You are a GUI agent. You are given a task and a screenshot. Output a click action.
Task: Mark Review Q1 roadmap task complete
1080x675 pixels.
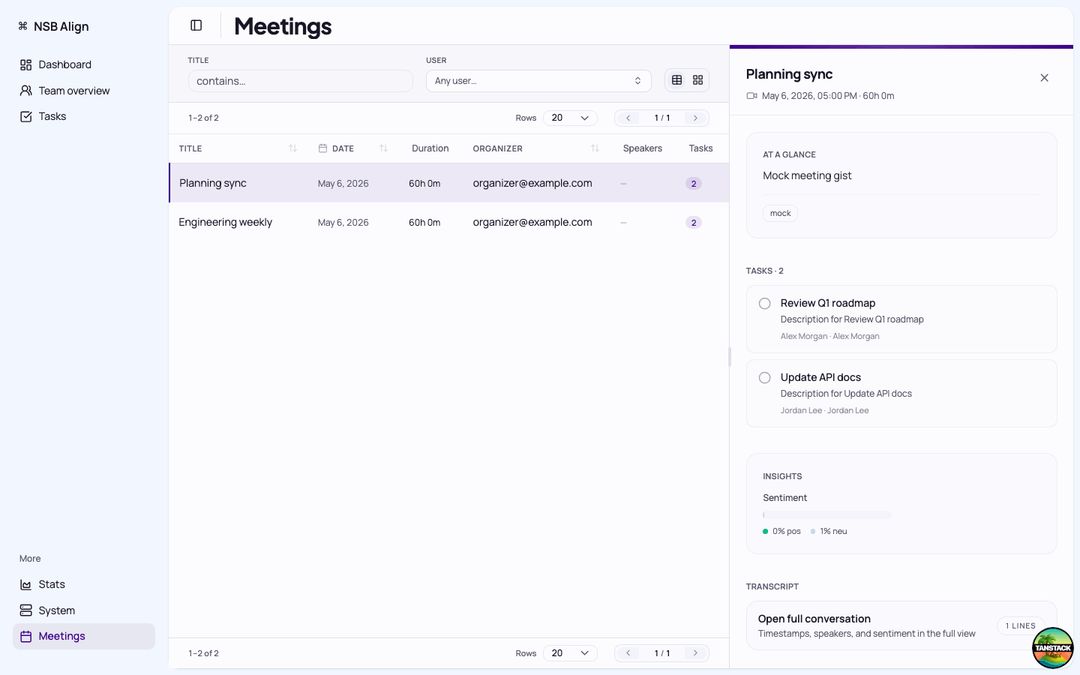click(x=765, y=304)
